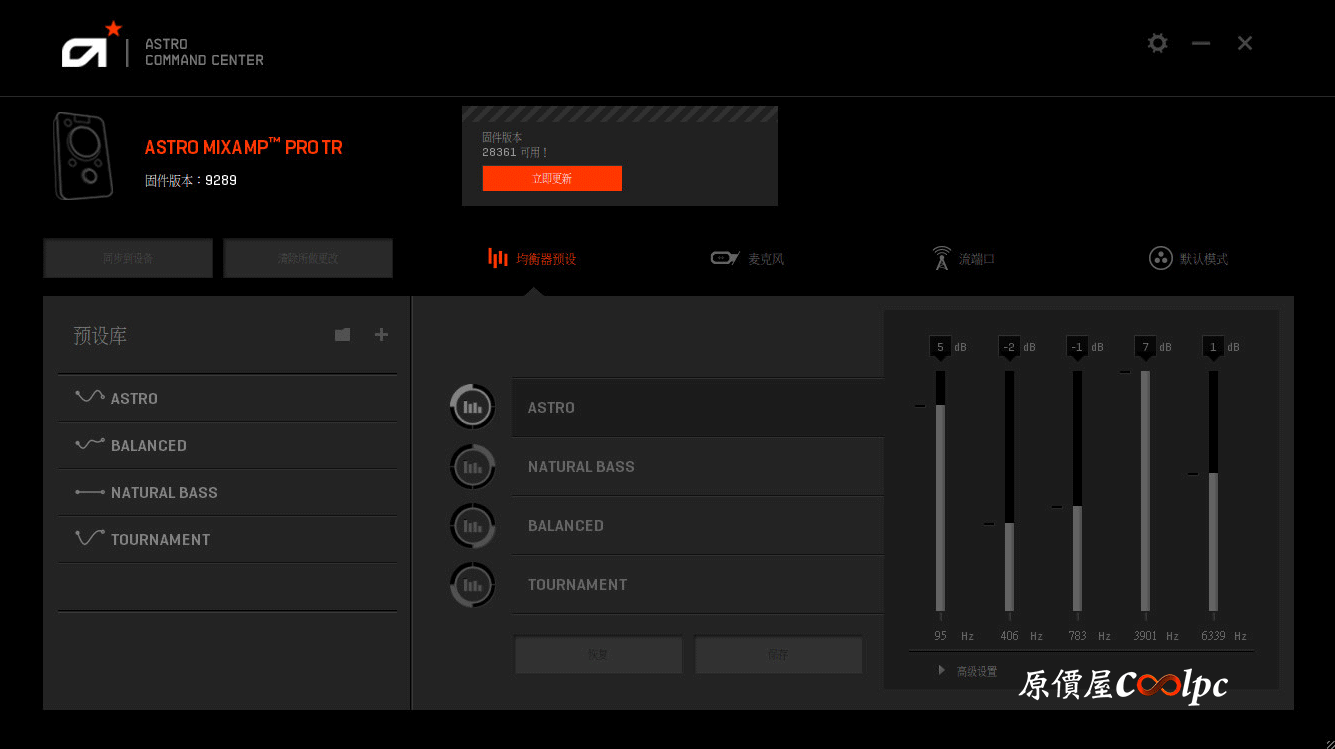
Task: Expand the 高级设置 section
Action: click(x=968, y=671)
